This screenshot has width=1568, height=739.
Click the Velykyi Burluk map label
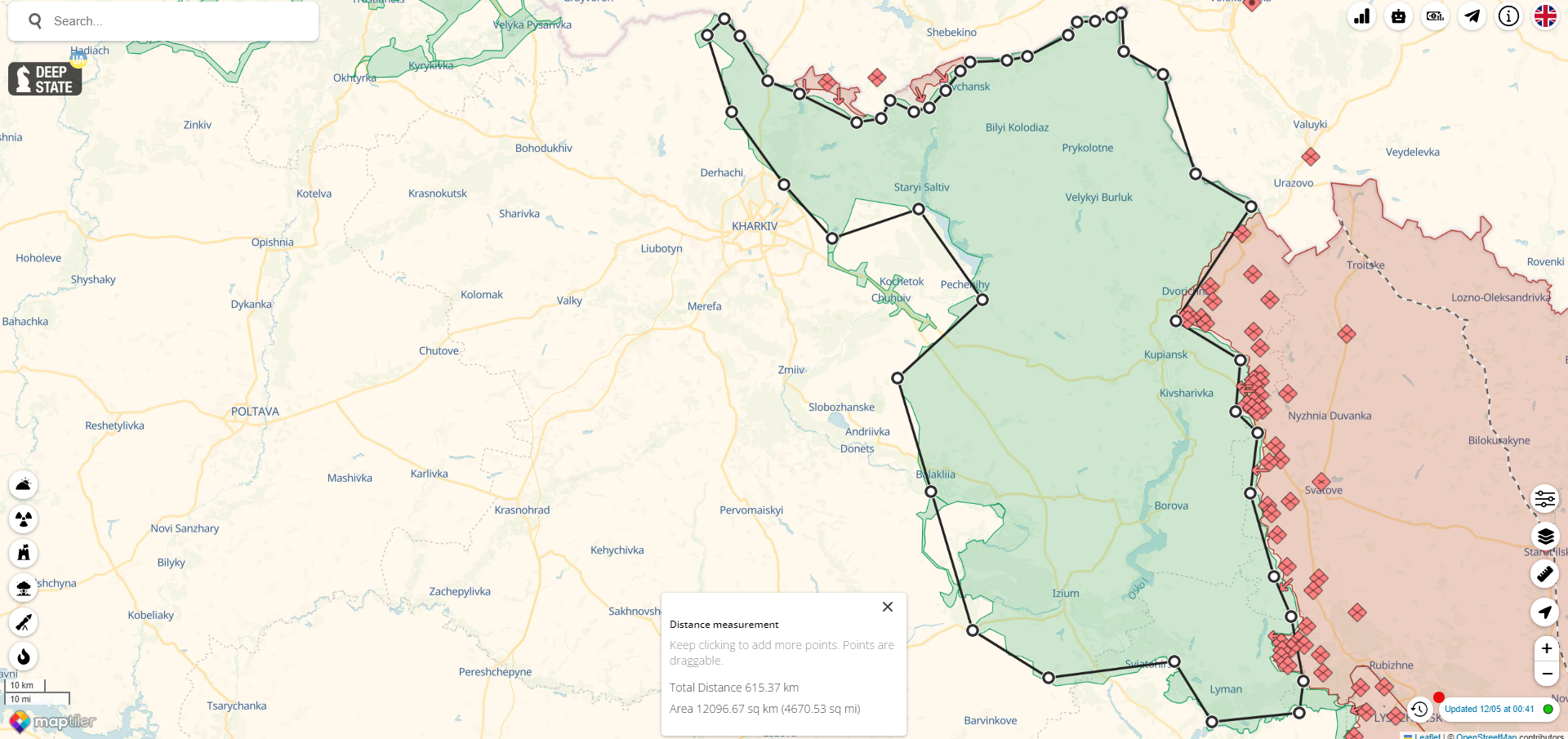(x=1099, y=198)
